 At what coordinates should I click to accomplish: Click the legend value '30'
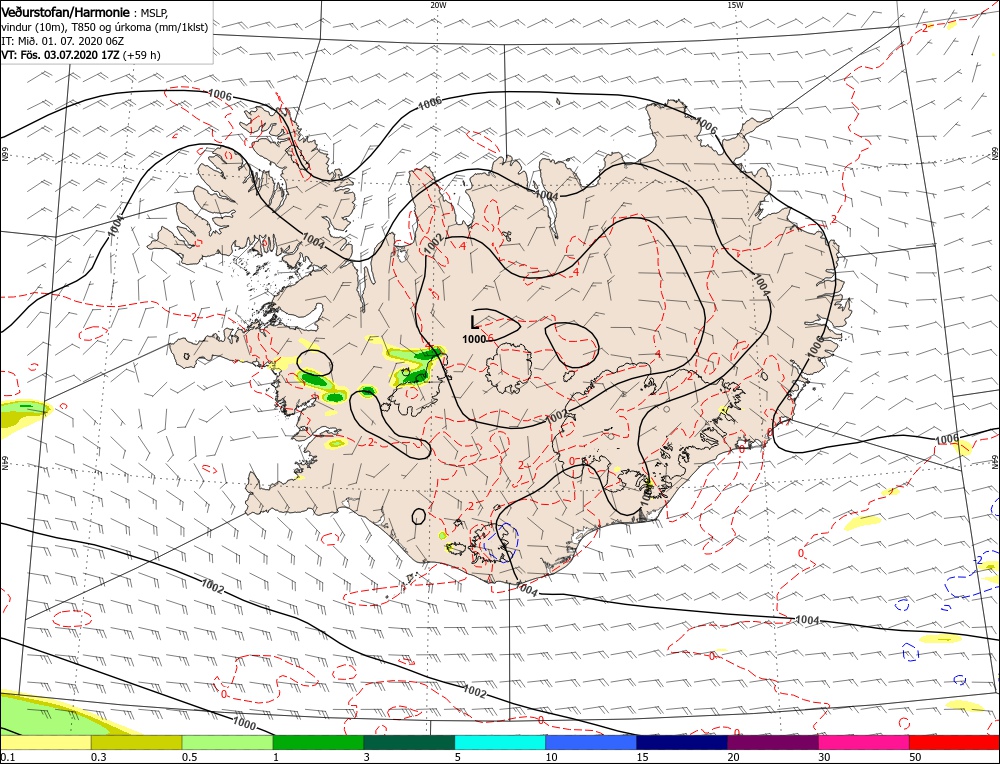[824, 757]
